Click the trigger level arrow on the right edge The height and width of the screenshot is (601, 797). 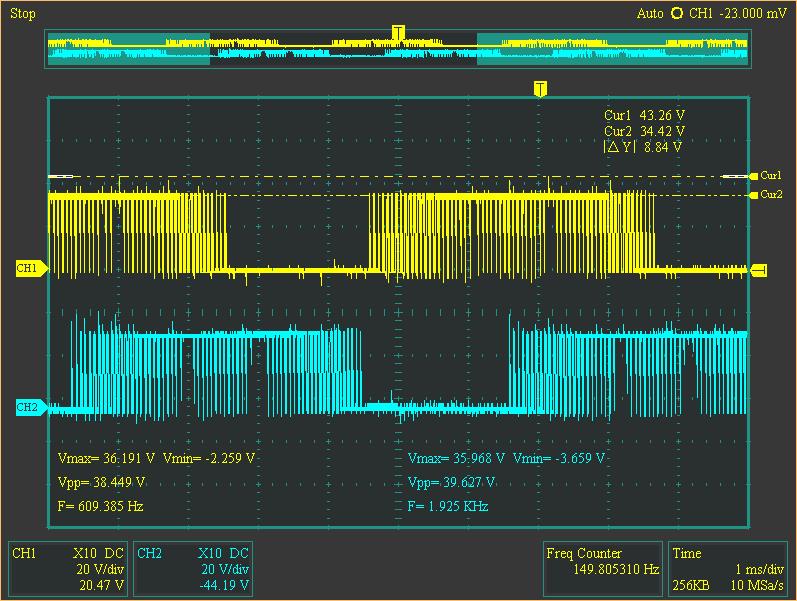pyautogui.click(x=758, y=270)
